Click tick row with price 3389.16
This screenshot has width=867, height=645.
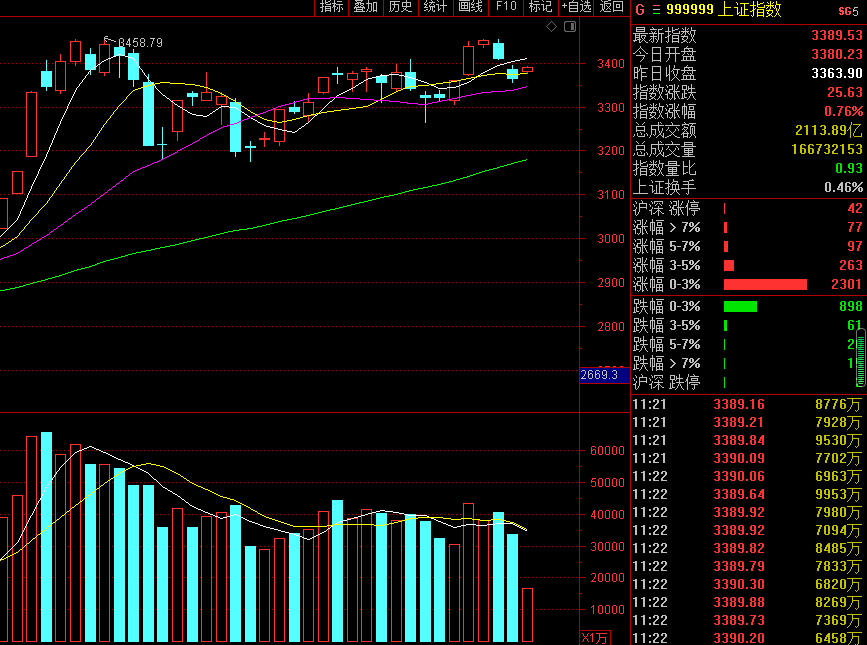(x=748, y=405)
